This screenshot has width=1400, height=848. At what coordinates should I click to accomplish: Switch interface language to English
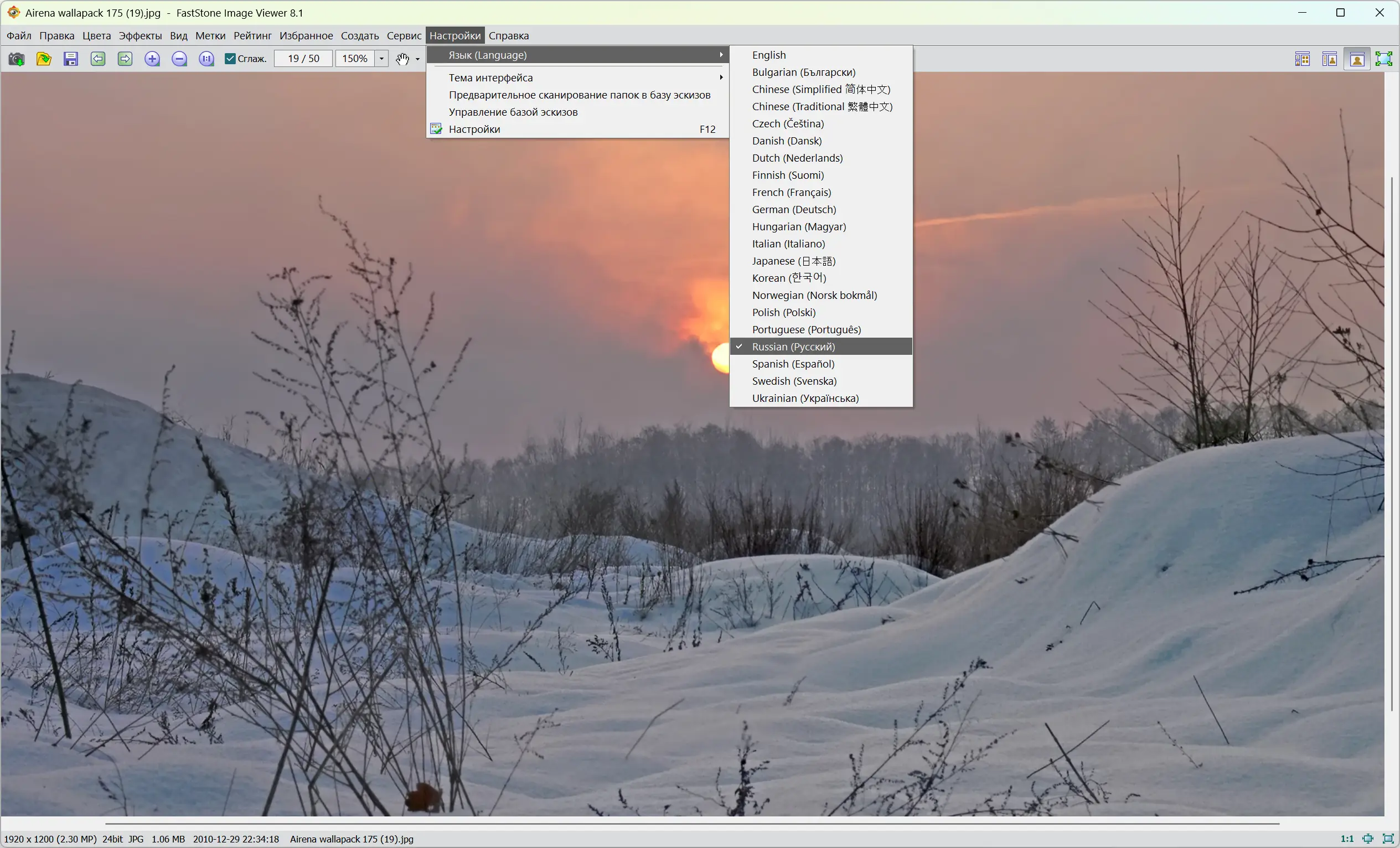[769, 55]
